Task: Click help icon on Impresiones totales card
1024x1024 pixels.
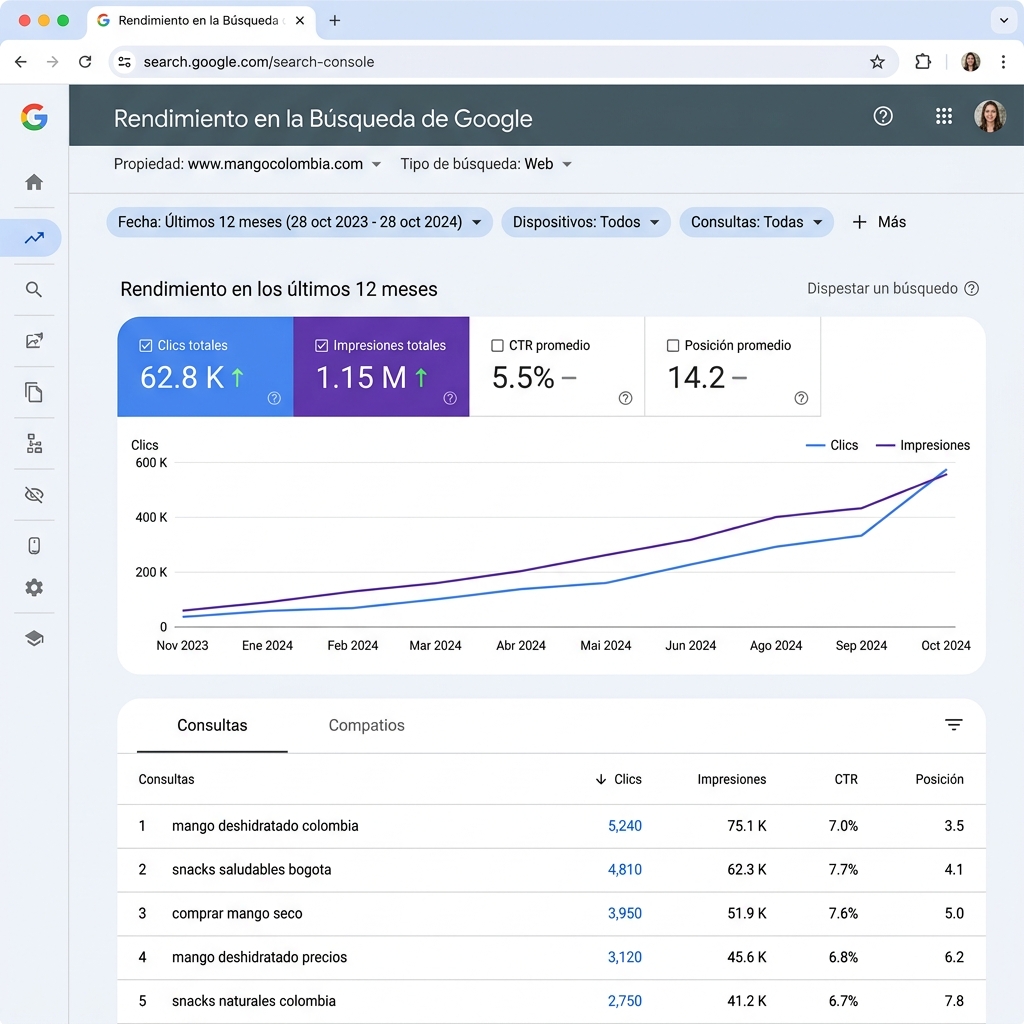Action: click(x=450, y=398)
